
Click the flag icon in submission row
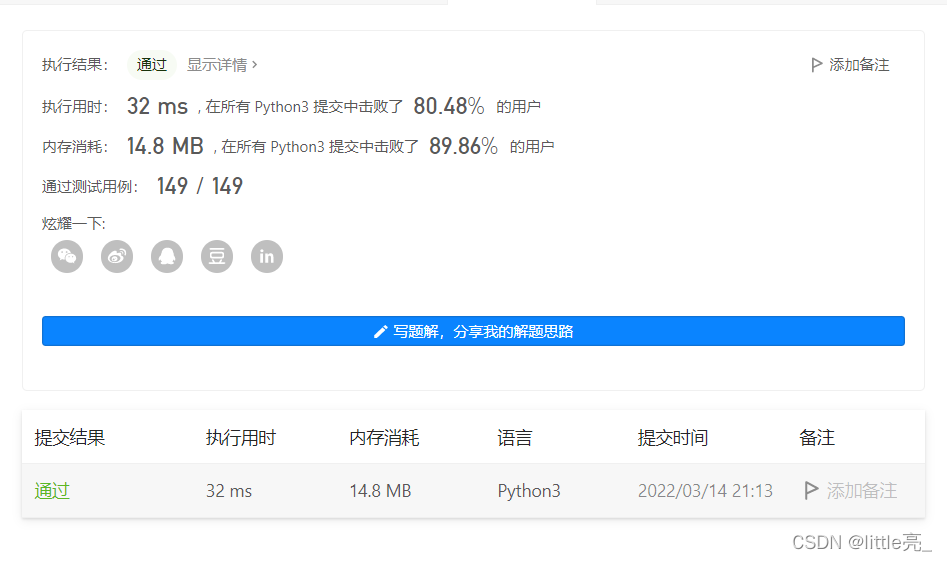point(812,490)
